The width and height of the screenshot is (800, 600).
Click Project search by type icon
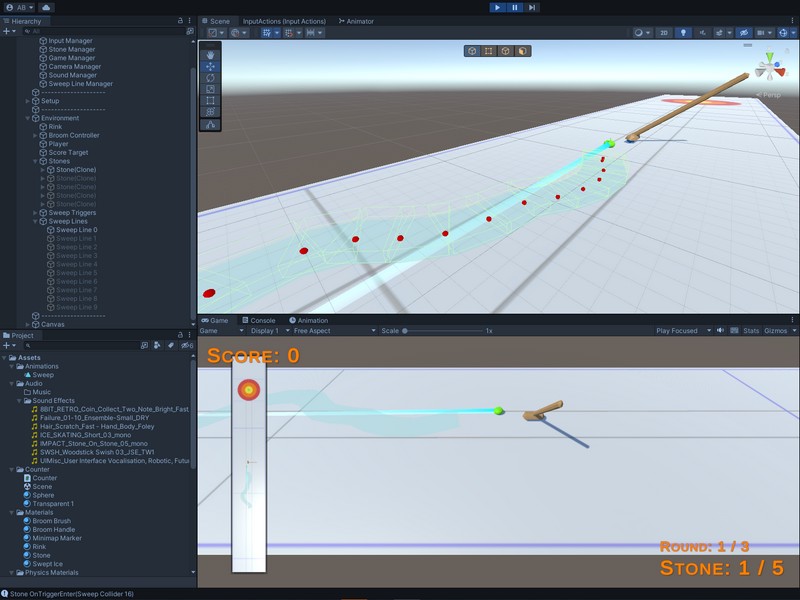pyautogui.click(x=157, y=345)
